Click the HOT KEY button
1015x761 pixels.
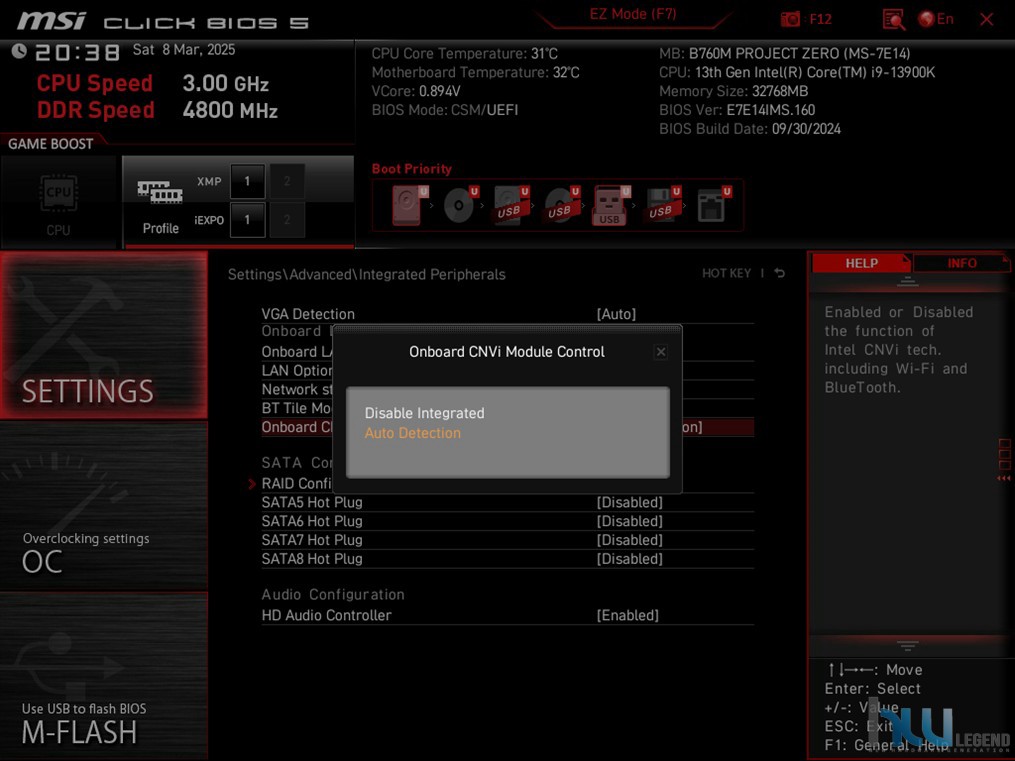726,273
